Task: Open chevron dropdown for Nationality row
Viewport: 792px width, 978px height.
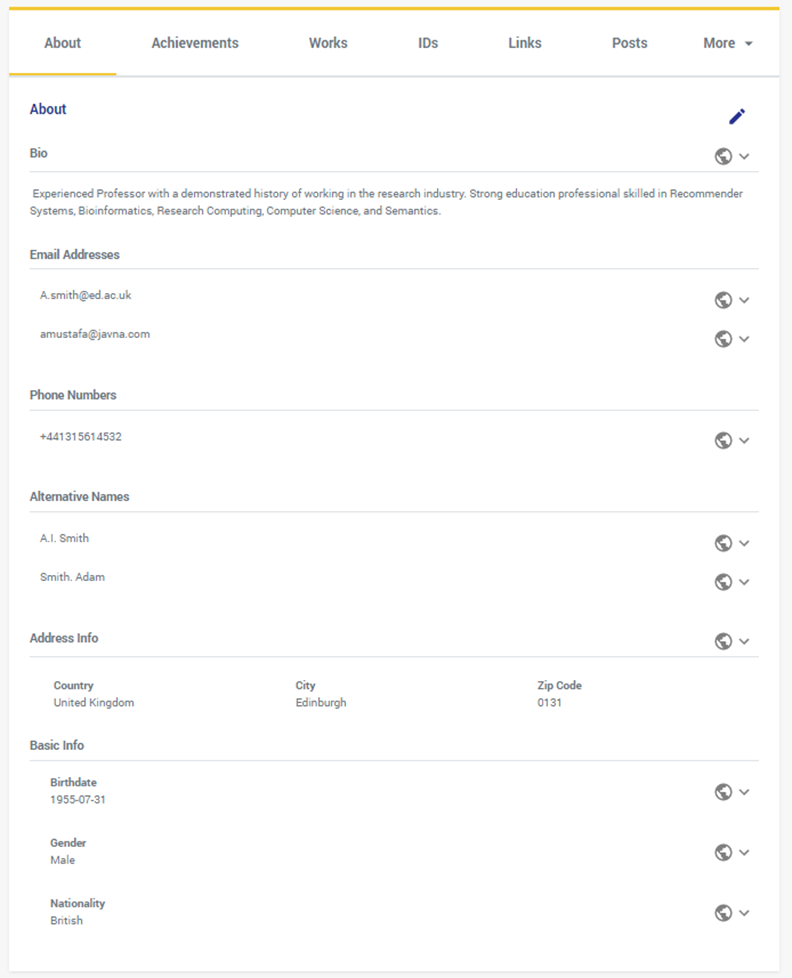Action: click(744, 913)
